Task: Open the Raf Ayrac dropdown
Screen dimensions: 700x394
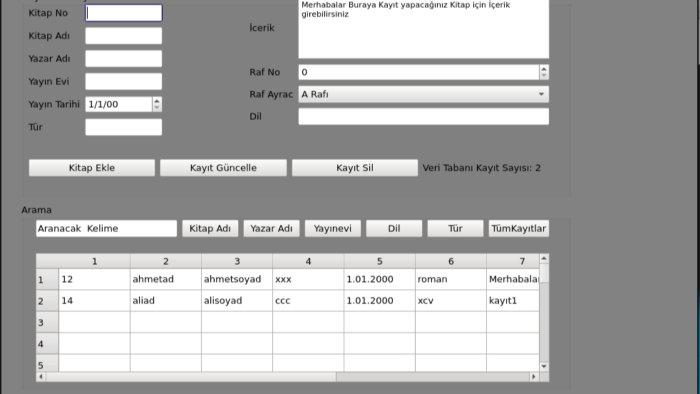Action: pyautogui.click(x=423, y=94)
